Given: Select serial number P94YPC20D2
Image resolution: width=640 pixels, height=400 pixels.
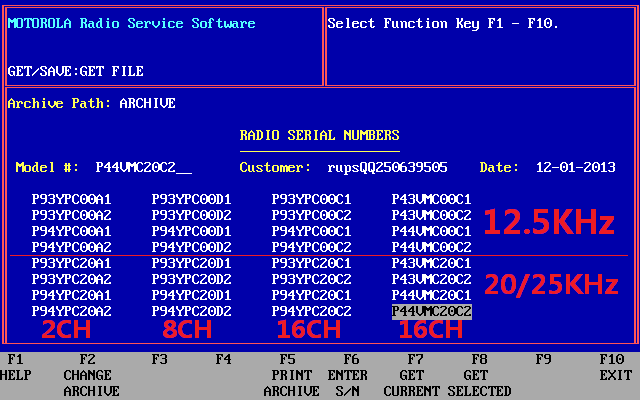Looking at the screenshot, I should coord(191,311).
